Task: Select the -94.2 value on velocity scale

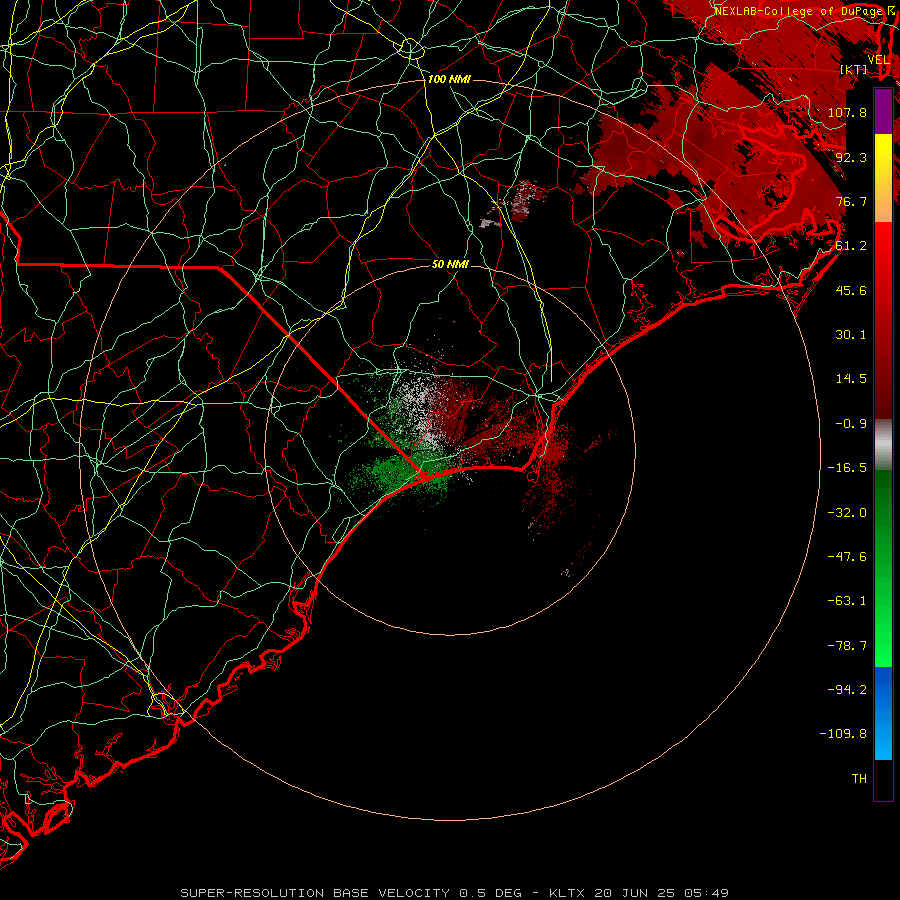Action: (x=847, y=690)
